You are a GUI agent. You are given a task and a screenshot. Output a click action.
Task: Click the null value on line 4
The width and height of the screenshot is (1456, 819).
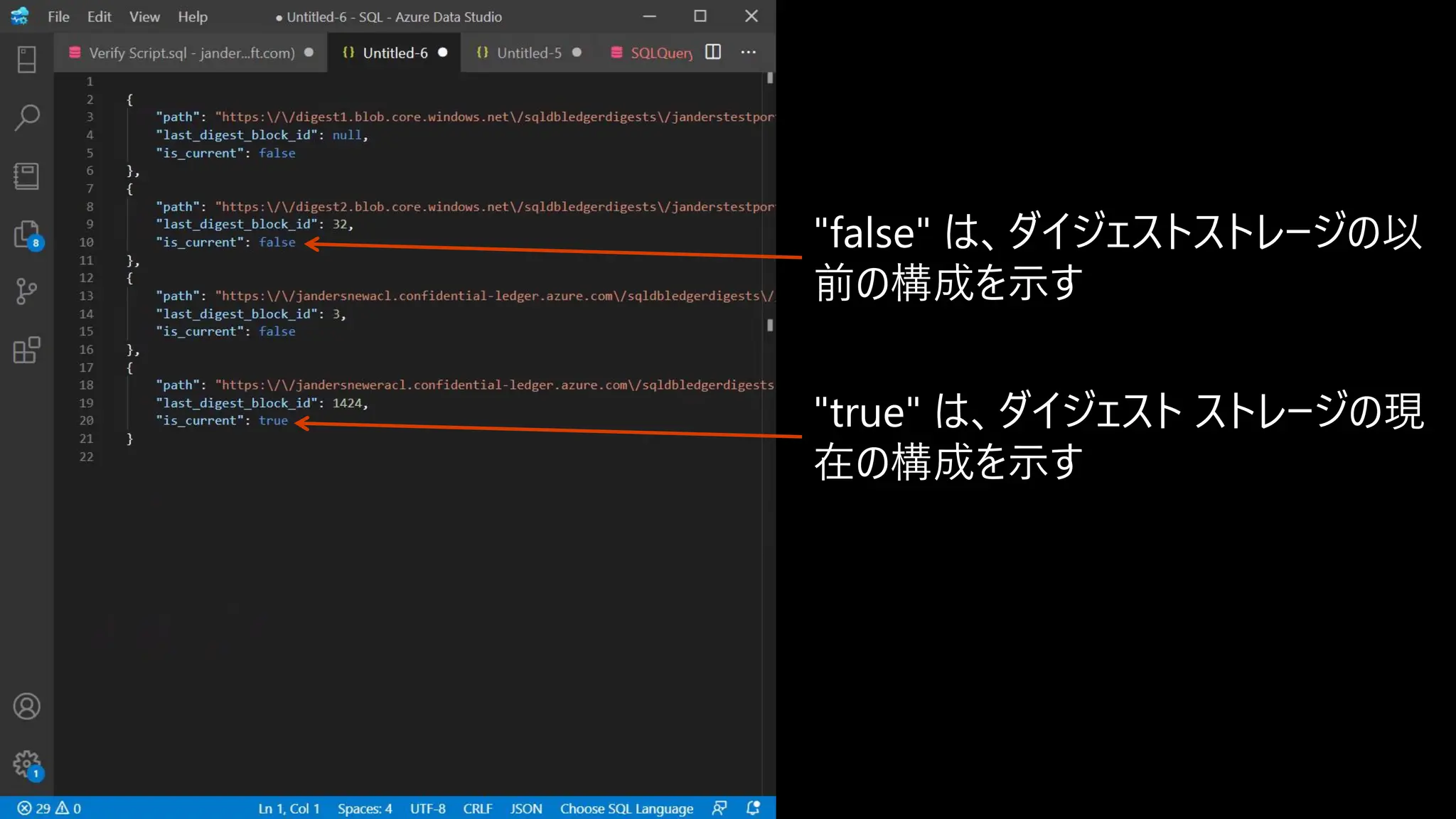tap(347, 135)
